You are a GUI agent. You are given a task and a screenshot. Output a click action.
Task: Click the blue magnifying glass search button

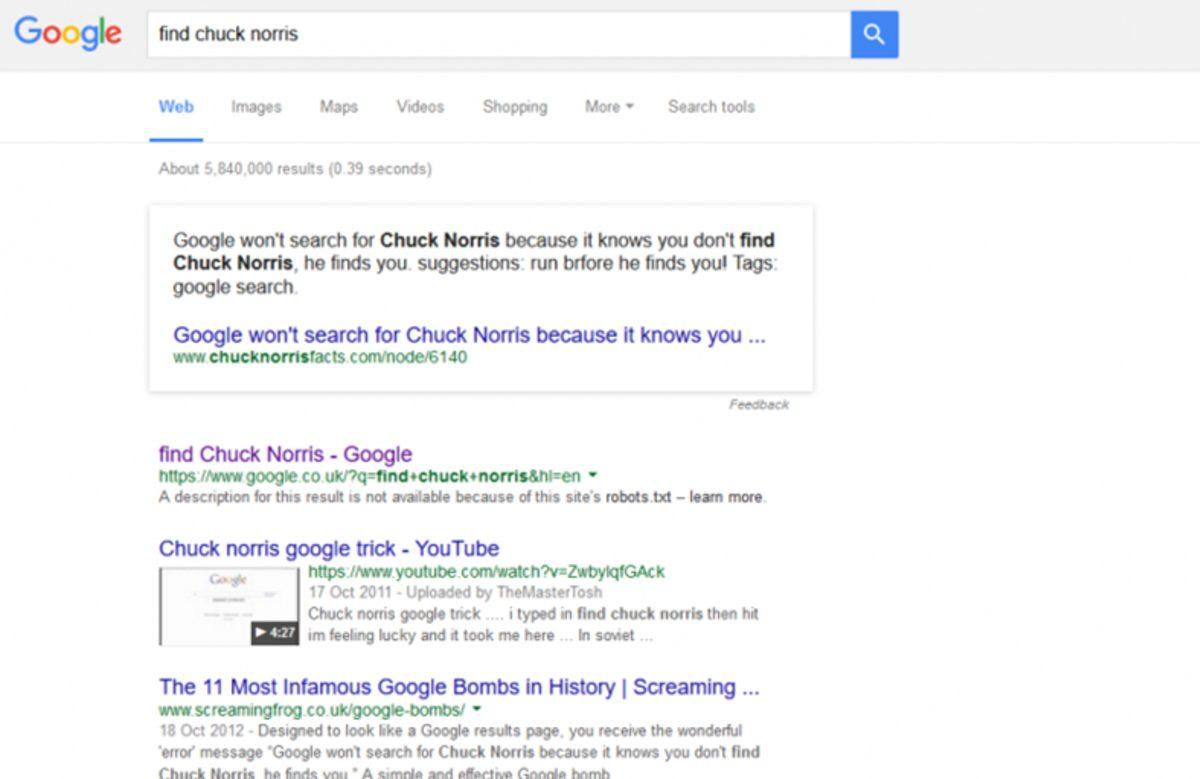(873, 34)
